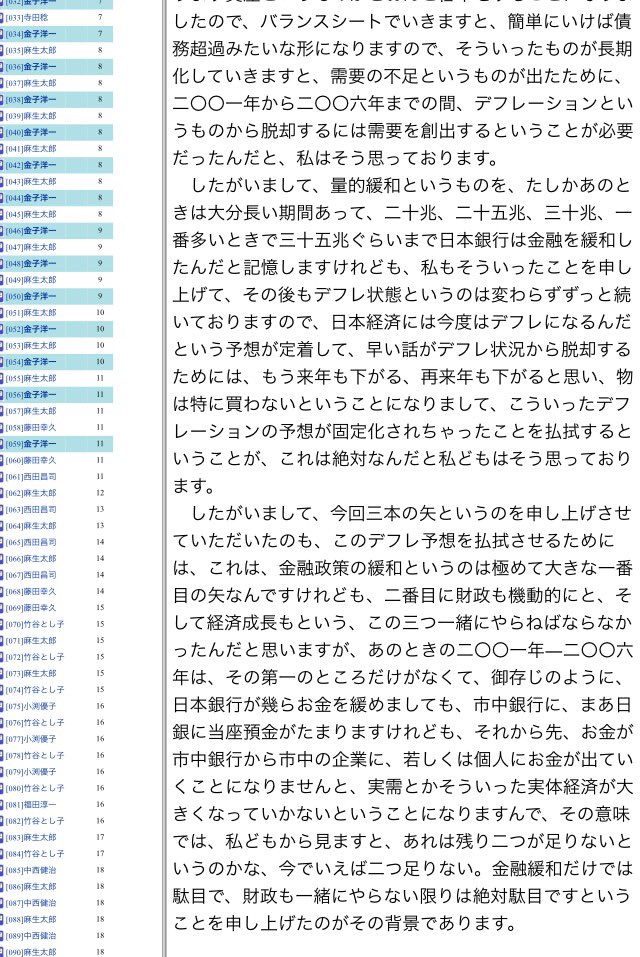Open speech [052]金子洋一
This screenshot has width=640, height=957.
[x=31, y=330]
